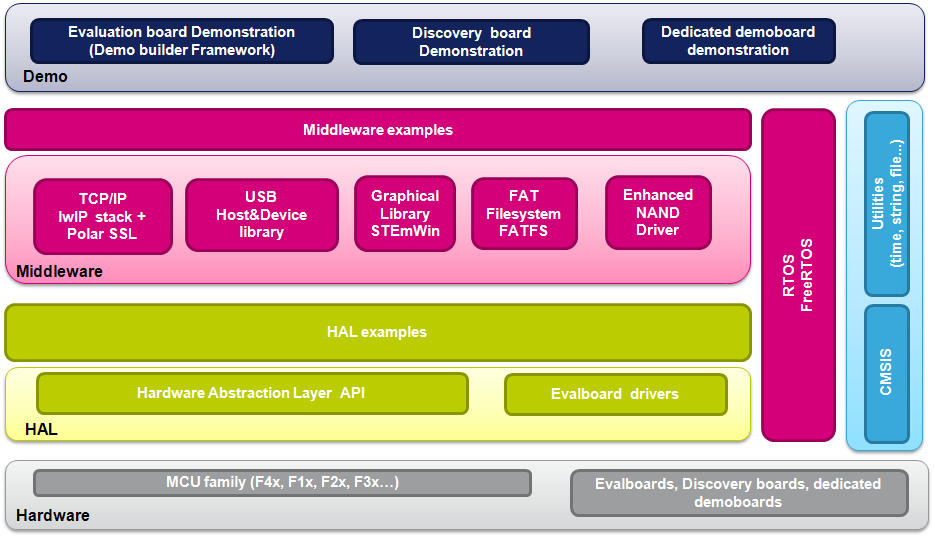Click the Enhanced NAND Driver block
Screen dimensions: 934x537
pos(658,213)
